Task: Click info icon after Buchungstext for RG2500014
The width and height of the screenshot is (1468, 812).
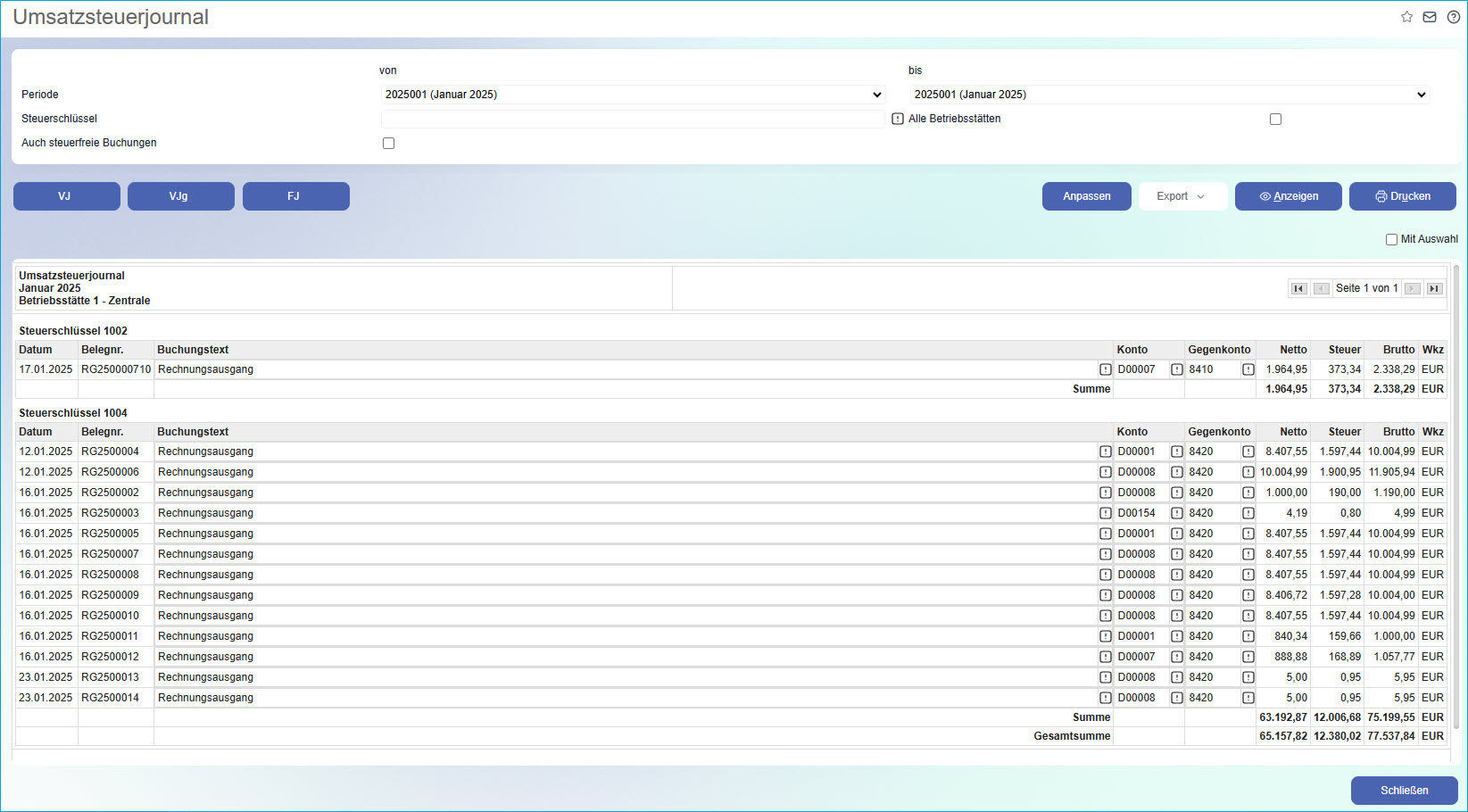Action: (1106, 698)
